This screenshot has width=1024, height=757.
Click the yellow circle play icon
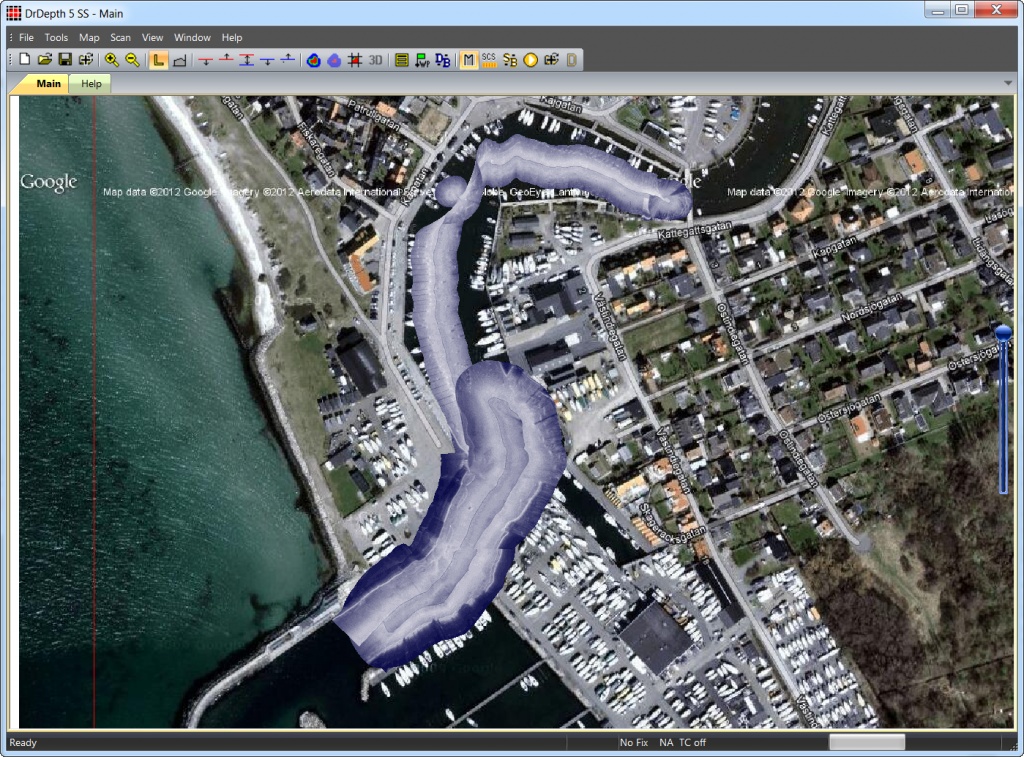530,60
